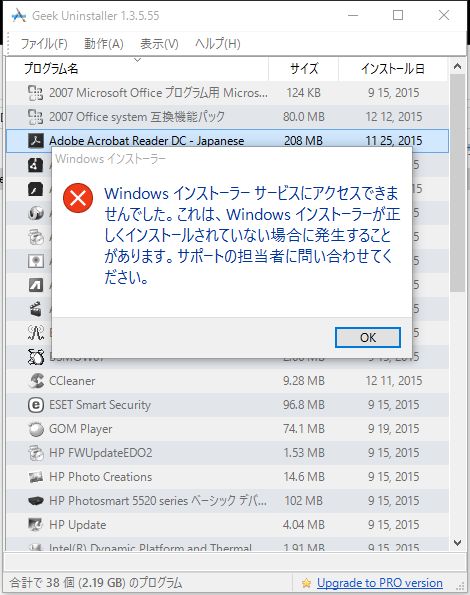Select the HP Update program name
The height and width of the screenshot is (595, 470).
[x=77, y=525]
